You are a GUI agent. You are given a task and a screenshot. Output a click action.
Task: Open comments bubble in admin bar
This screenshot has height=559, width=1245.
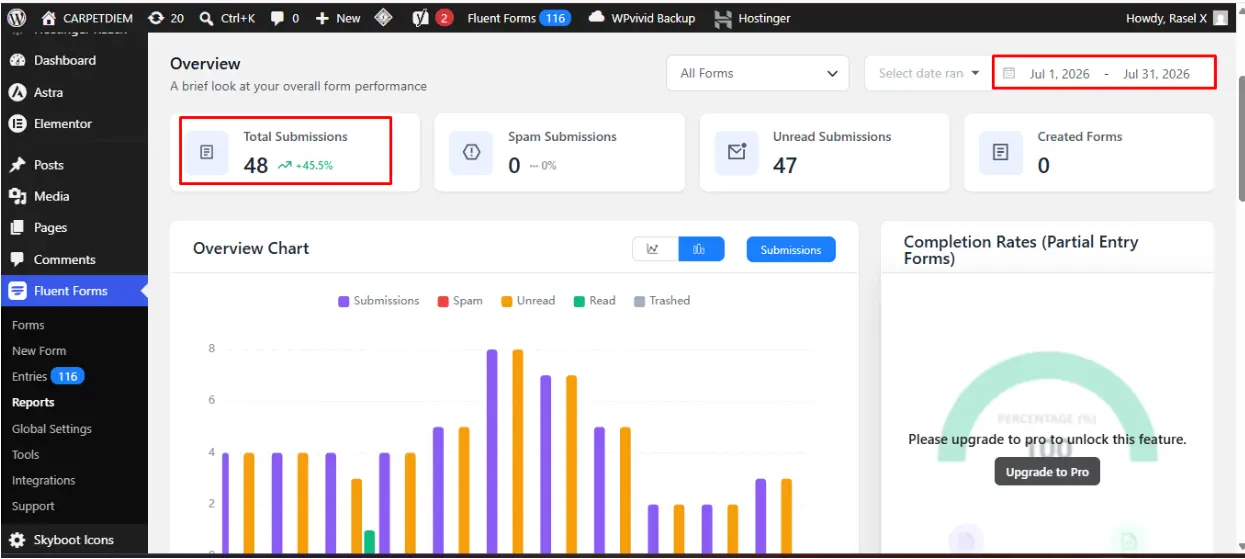[x=284, y=18]
